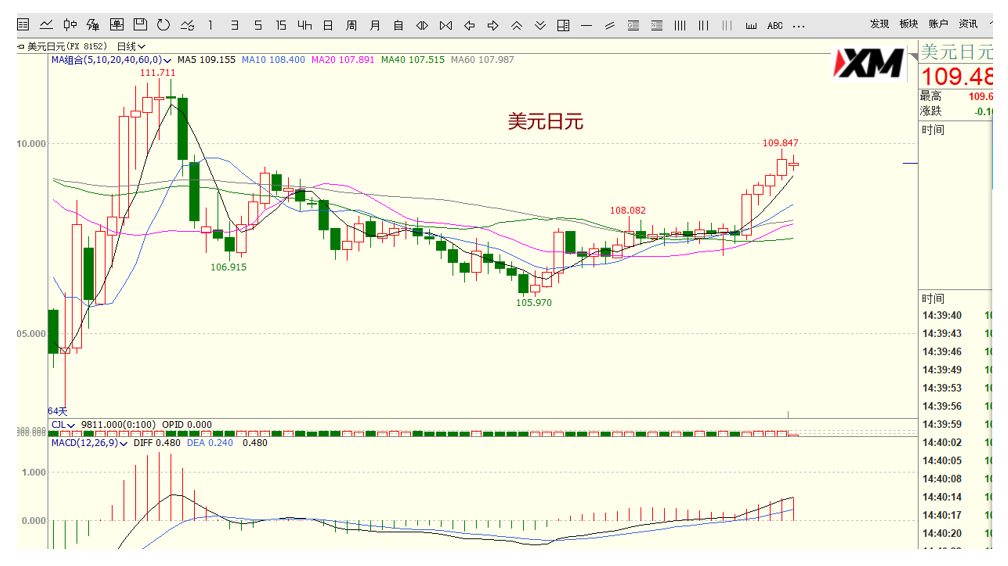The height and width of the screenshot is (566, 1008).
Task: Click the double down chevron icon
Action: coord(540,25)
